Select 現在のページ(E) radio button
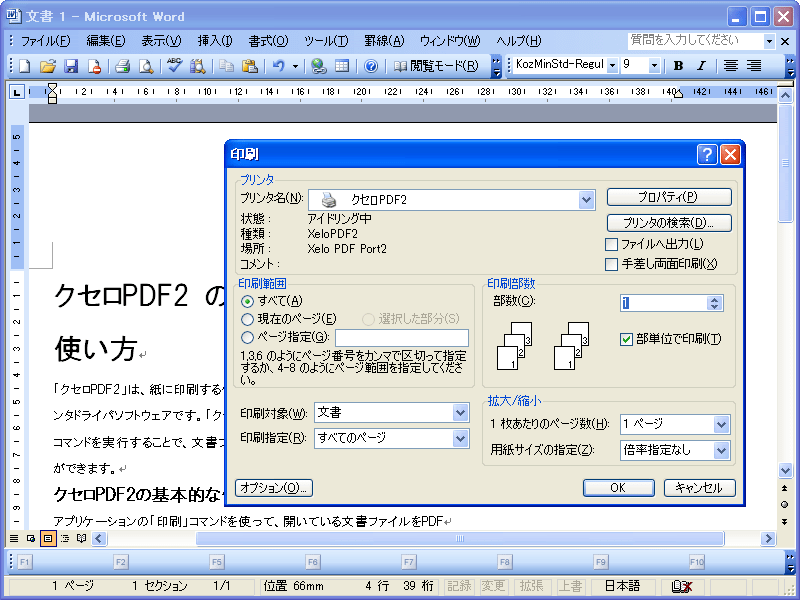Screen dimensions: 800x600 [247, 319]
